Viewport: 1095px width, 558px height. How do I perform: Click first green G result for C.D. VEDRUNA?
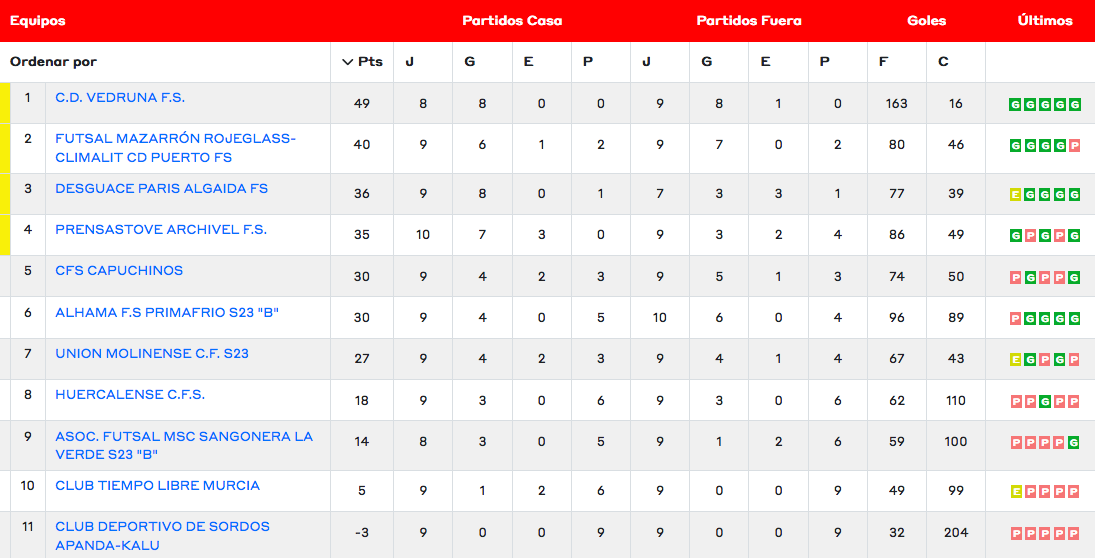[x=1016, y=104]
